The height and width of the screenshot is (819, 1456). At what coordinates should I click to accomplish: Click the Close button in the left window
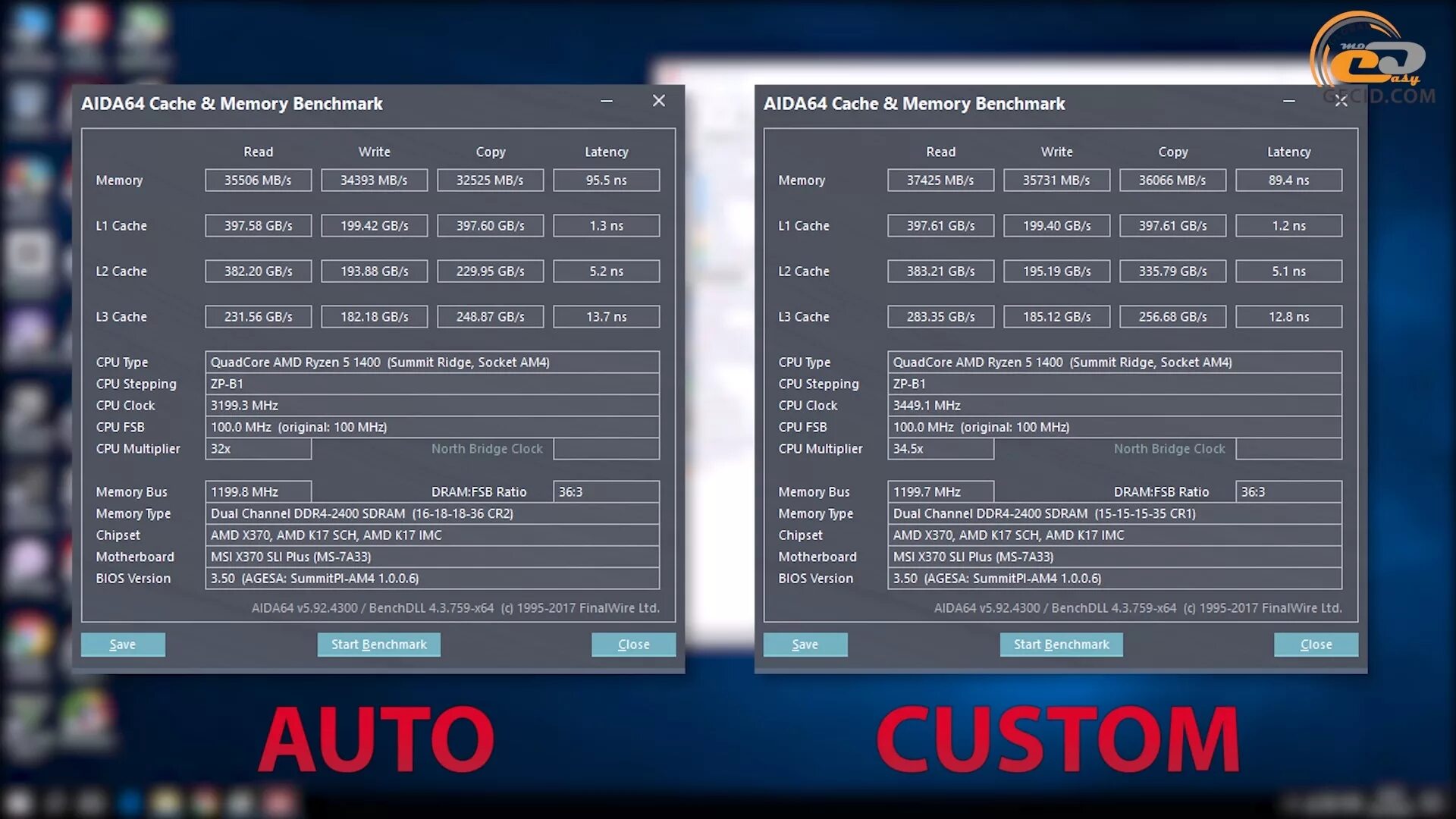pos(633,644)
